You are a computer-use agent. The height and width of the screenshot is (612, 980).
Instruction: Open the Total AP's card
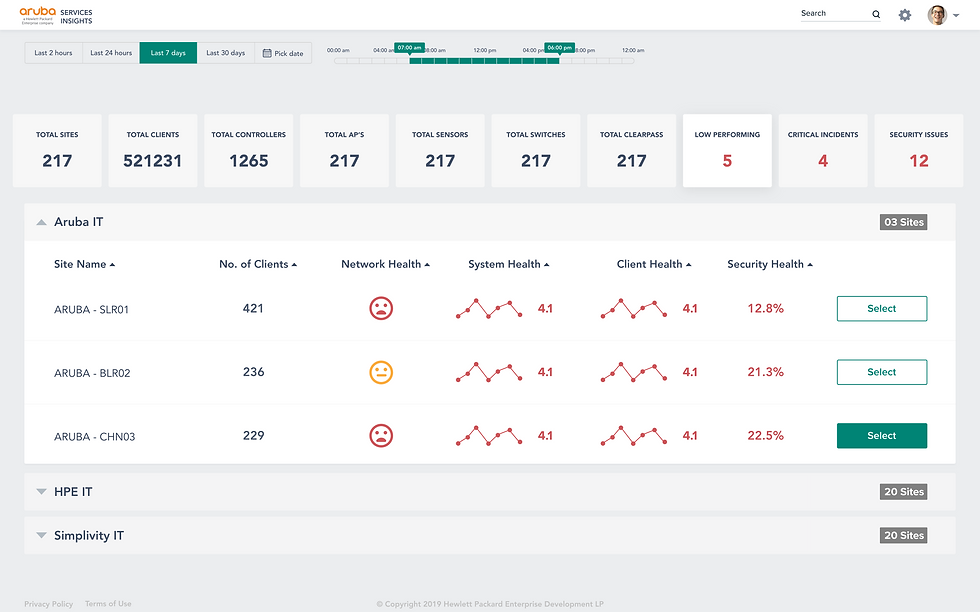pos(344,150)
